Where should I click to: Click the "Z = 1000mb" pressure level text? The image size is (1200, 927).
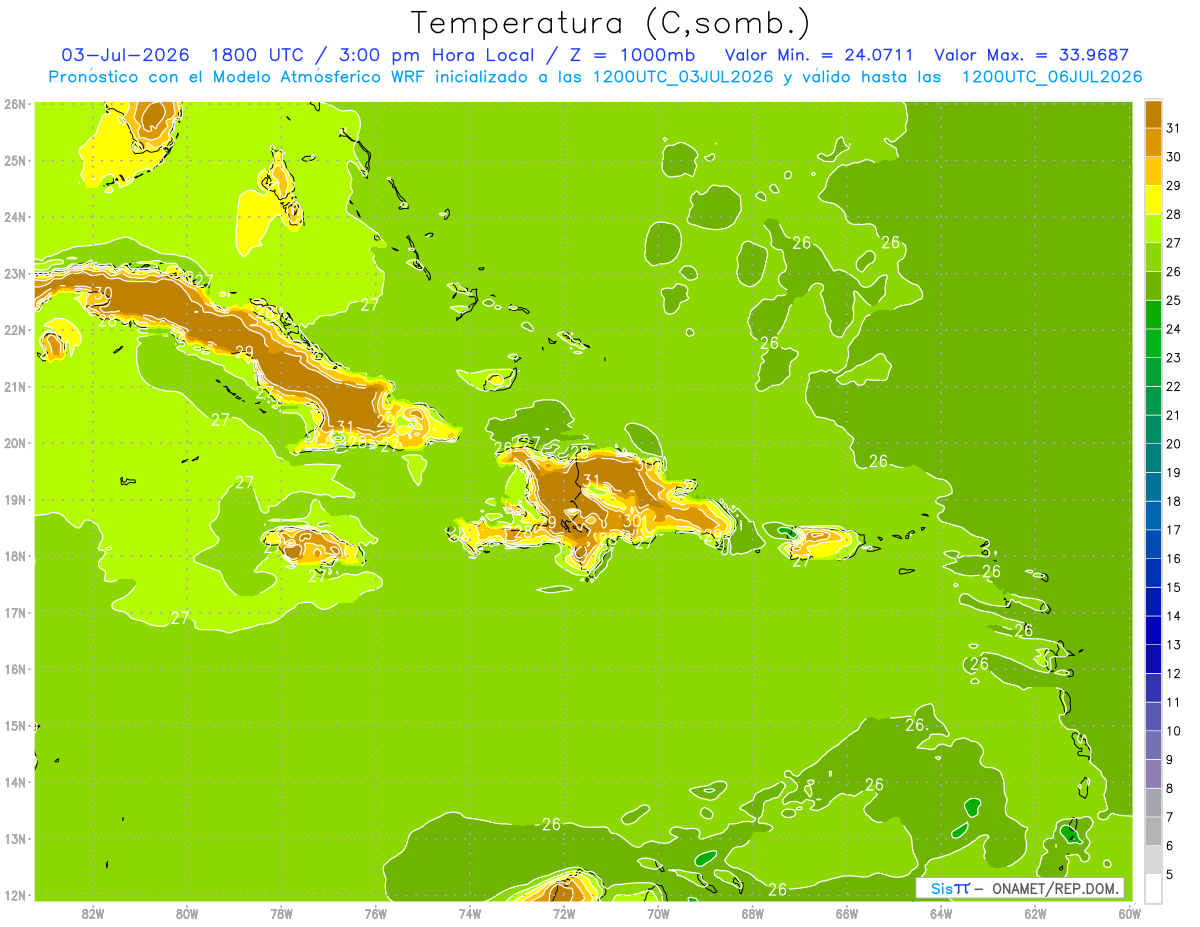632,55
